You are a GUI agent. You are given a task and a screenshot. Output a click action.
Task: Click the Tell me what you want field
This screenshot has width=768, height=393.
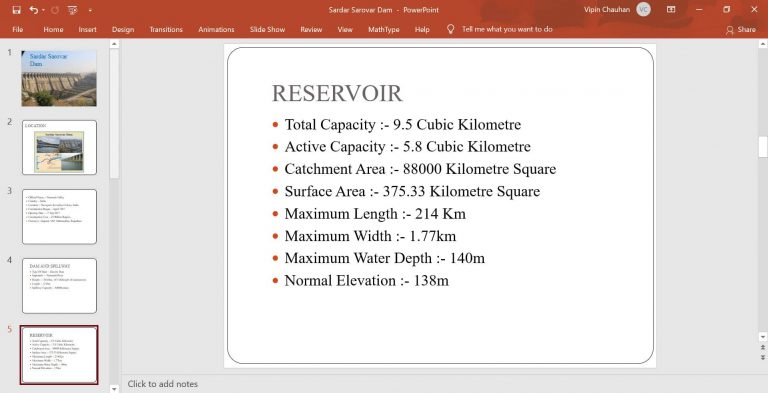(507, 29)
